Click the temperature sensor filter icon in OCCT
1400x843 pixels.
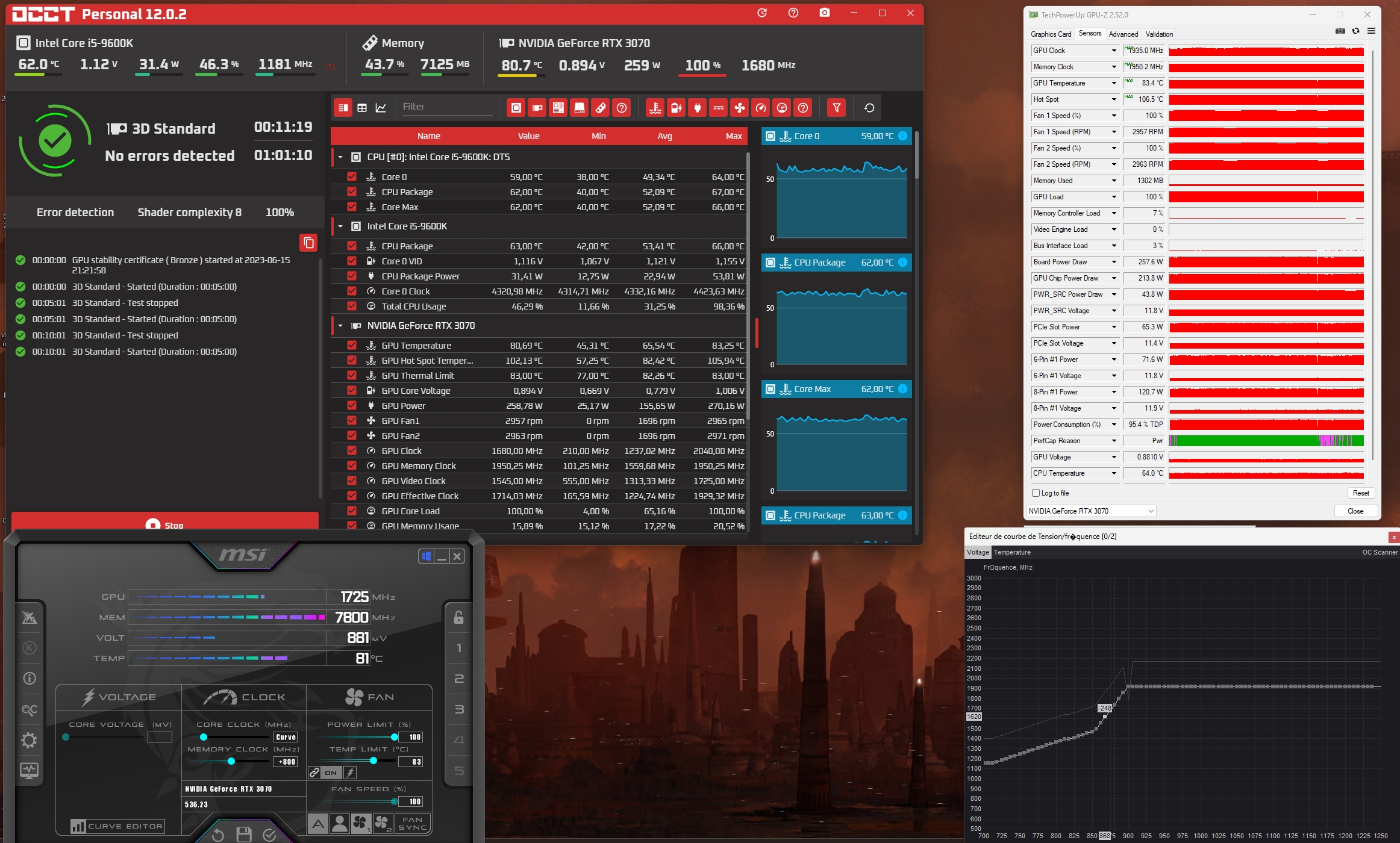[655, 108]
